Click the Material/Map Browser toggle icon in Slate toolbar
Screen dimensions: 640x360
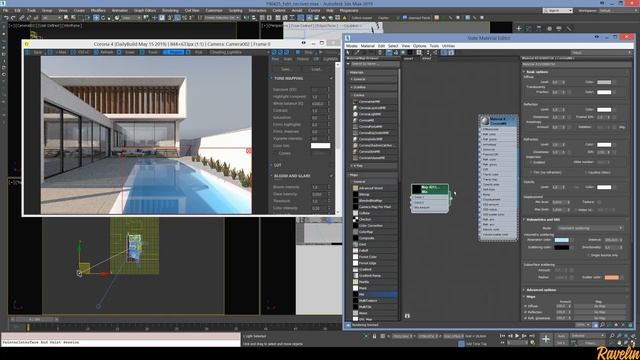[x=444, y=53]
